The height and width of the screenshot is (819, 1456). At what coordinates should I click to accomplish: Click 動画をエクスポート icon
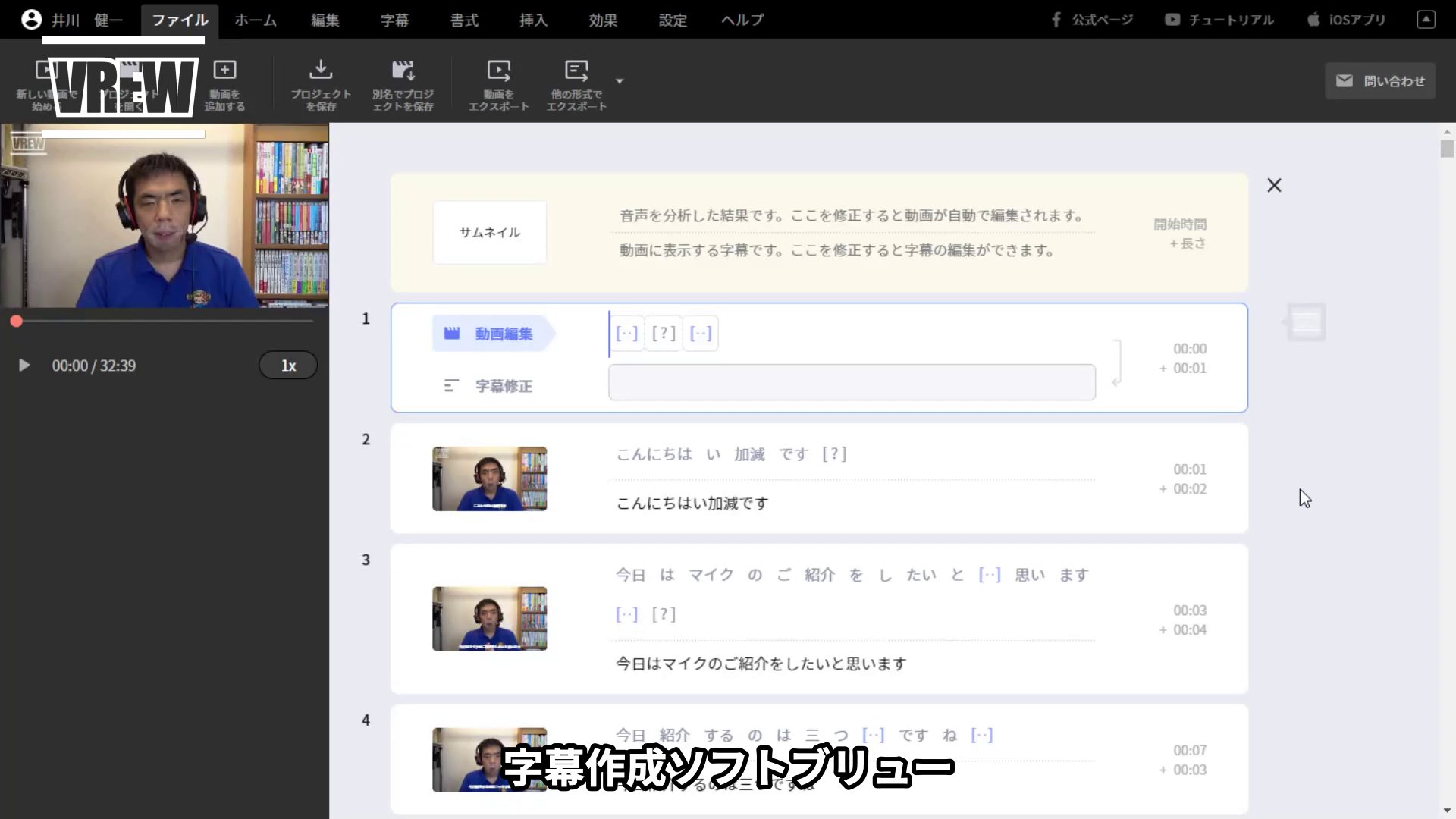pos(498,85)
